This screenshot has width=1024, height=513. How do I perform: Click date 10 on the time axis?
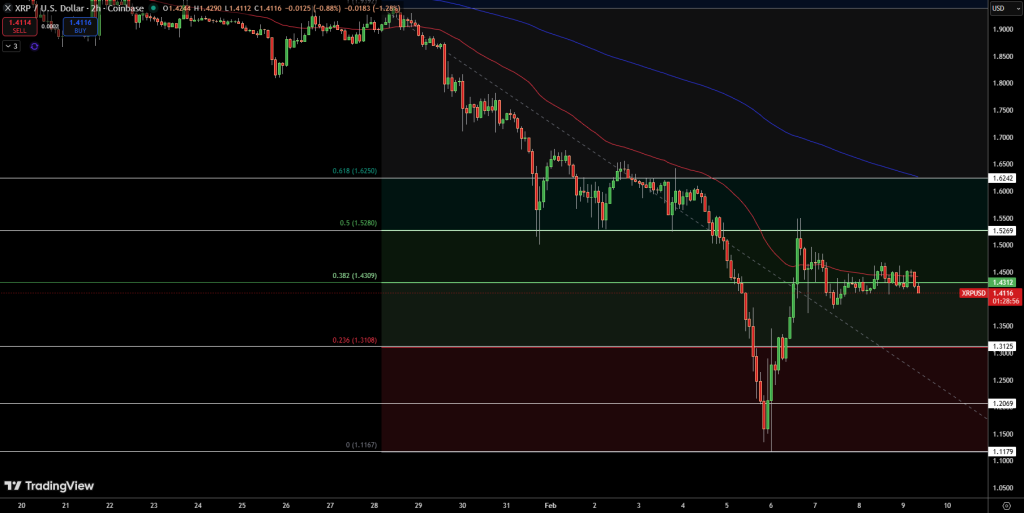pyautogui.click(x=948, y=506)
